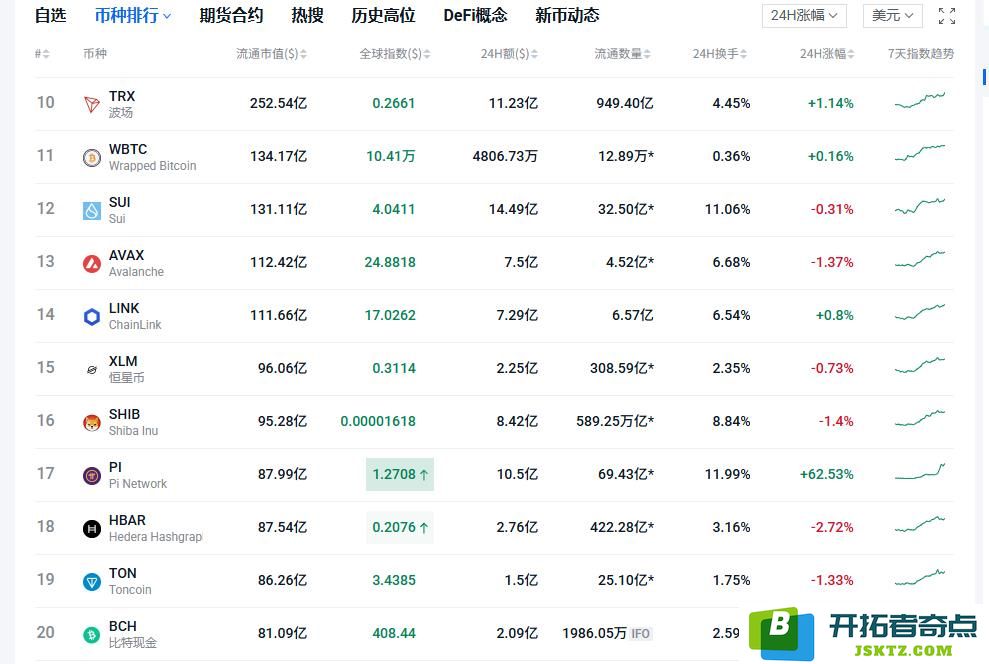Sort by 全球指数($) column header

coord(395,54)
